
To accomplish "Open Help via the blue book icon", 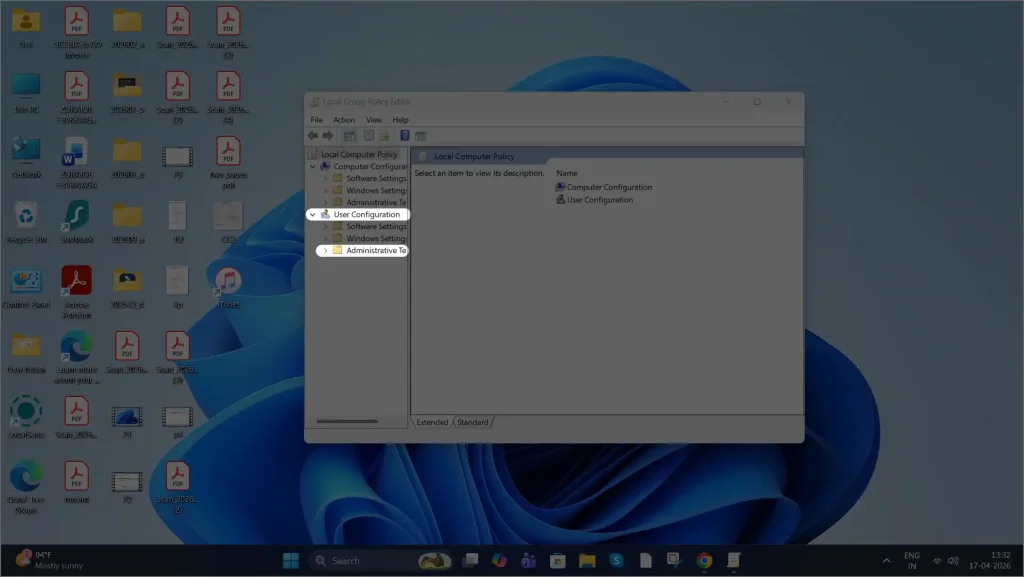I will pyautogui.click(x=404, y=136).
